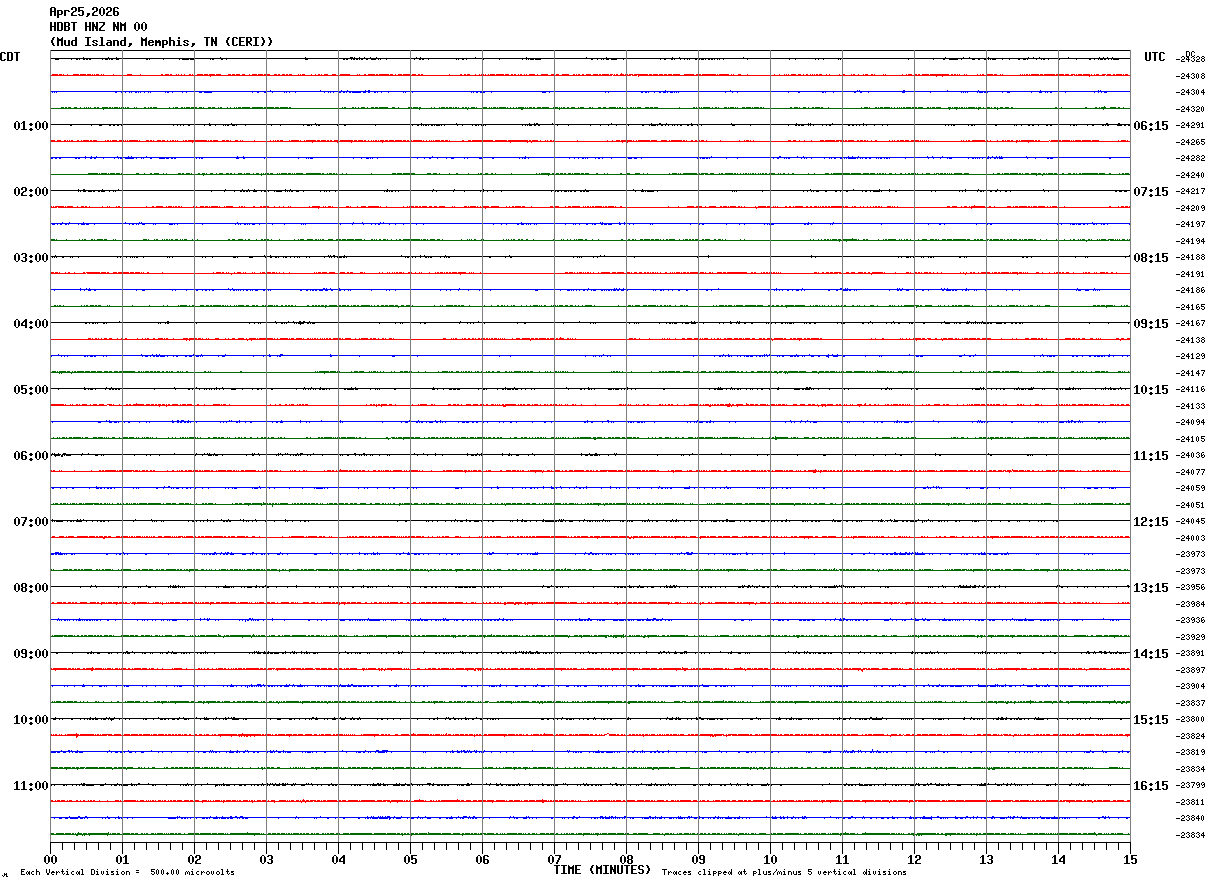This screenshot has width=1210, height=886.
Task: Click the 10 minute tick label on axis
Action: click(x=770, y=860)
